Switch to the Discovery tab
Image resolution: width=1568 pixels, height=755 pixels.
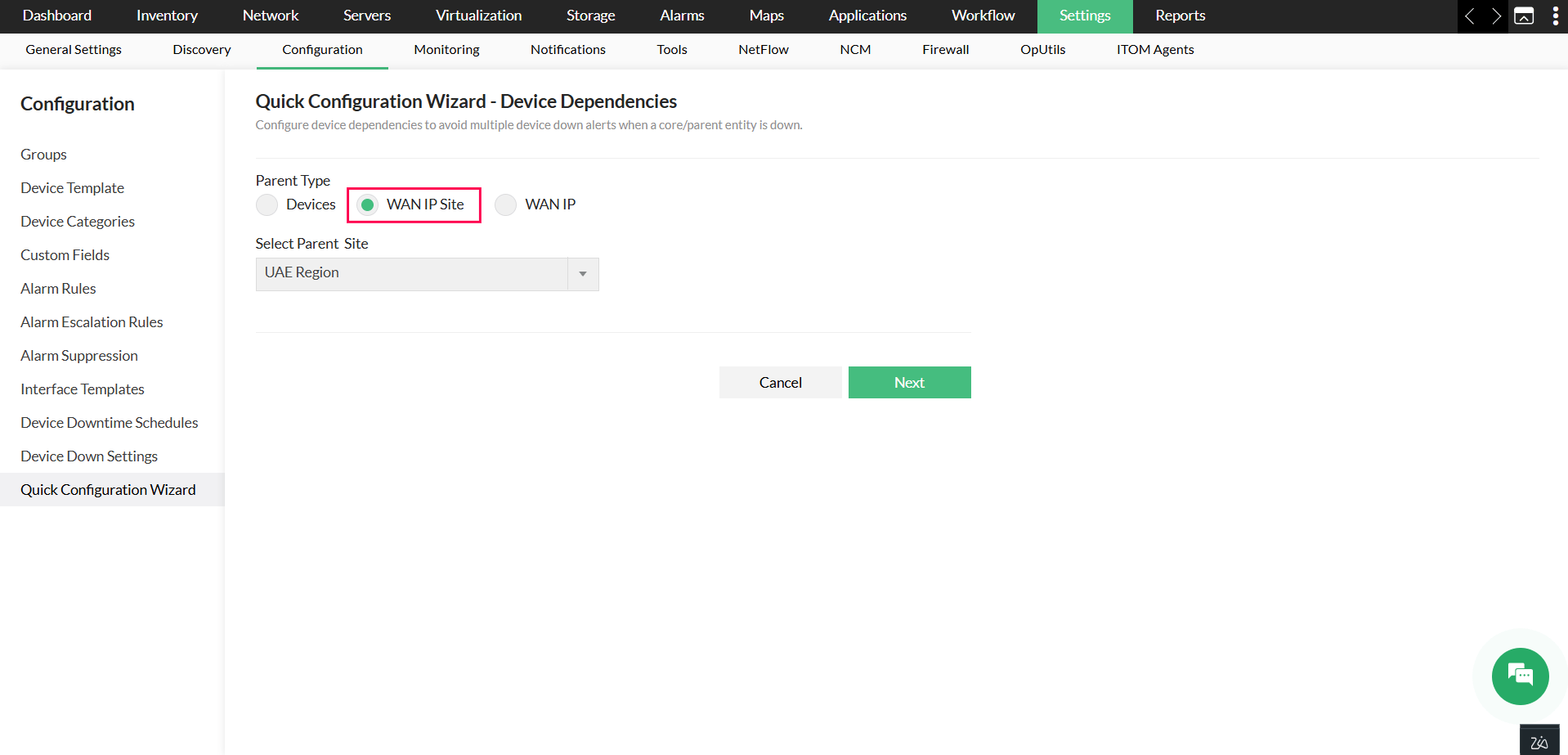(200, 49)
